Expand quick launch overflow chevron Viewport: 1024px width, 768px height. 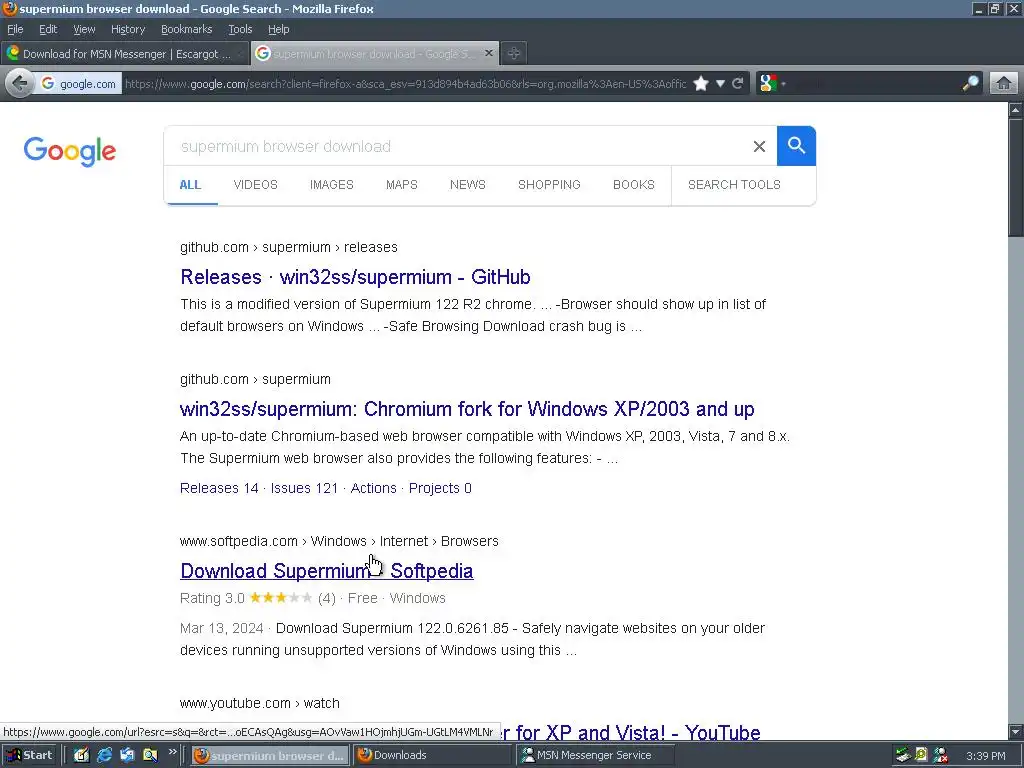click(x=172, y=752)
